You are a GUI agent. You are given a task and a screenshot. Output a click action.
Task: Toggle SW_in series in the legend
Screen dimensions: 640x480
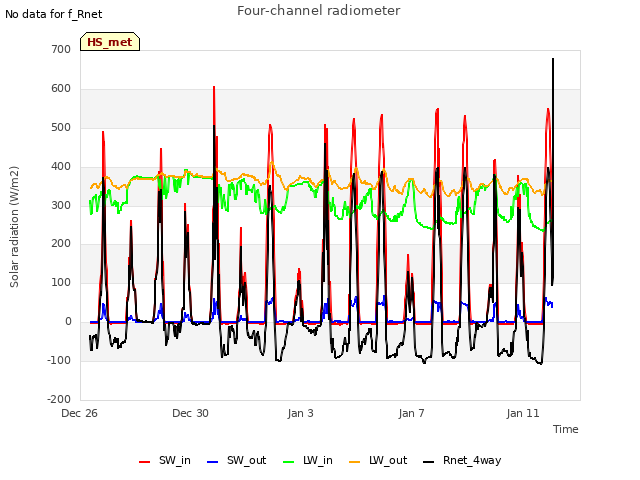164,461
